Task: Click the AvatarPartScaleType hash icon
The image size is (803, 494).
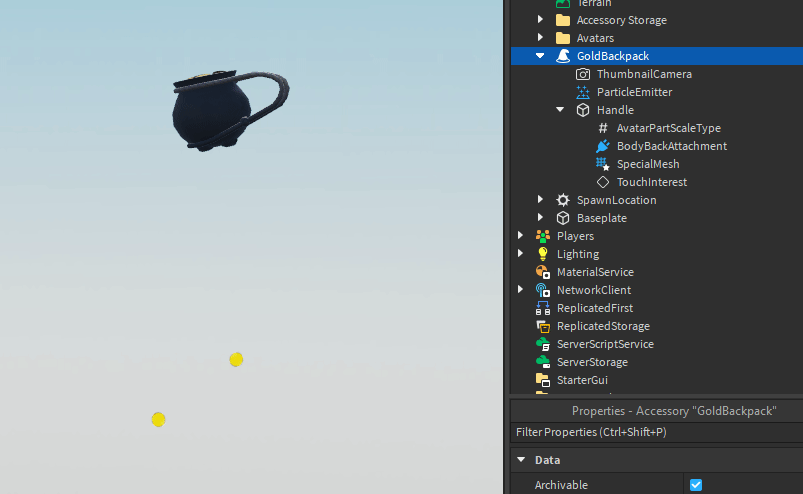Action: [603, 128]
